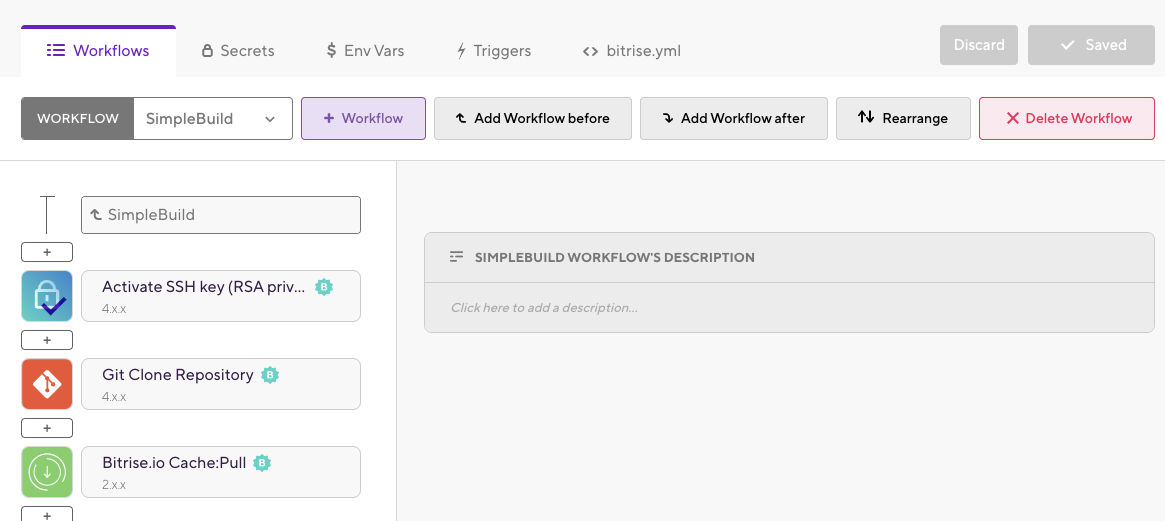The image size is (1165, 521).
Task: Add a step below Bitrise.io Cache:Pull
Action: pos(47,514)
